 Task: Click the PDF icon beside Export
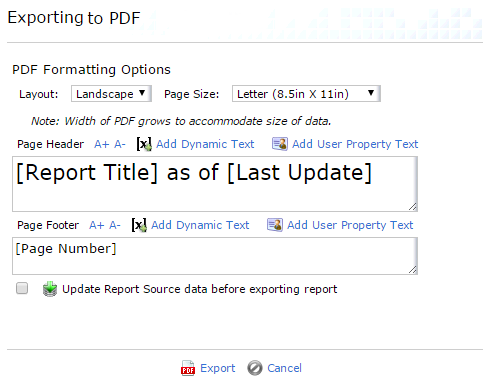click(188, 368)
